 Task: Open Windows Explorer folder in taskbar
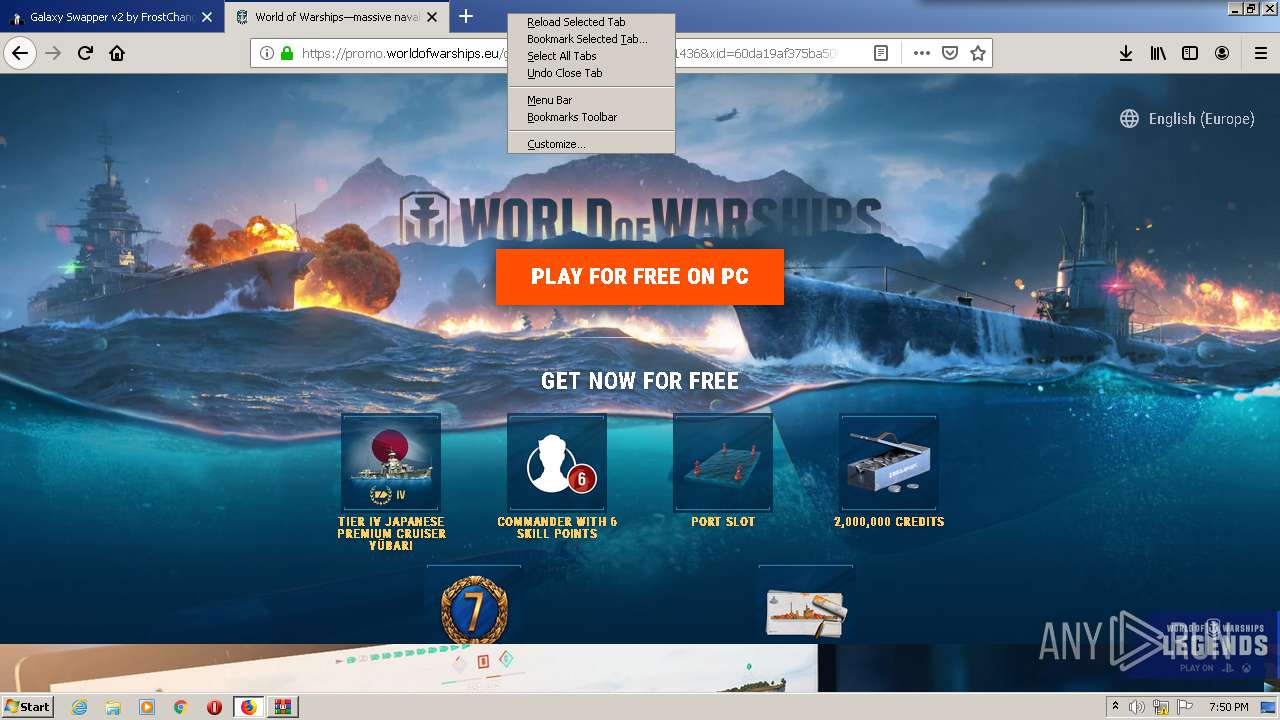pyautogui.click(x=113, y=707)
